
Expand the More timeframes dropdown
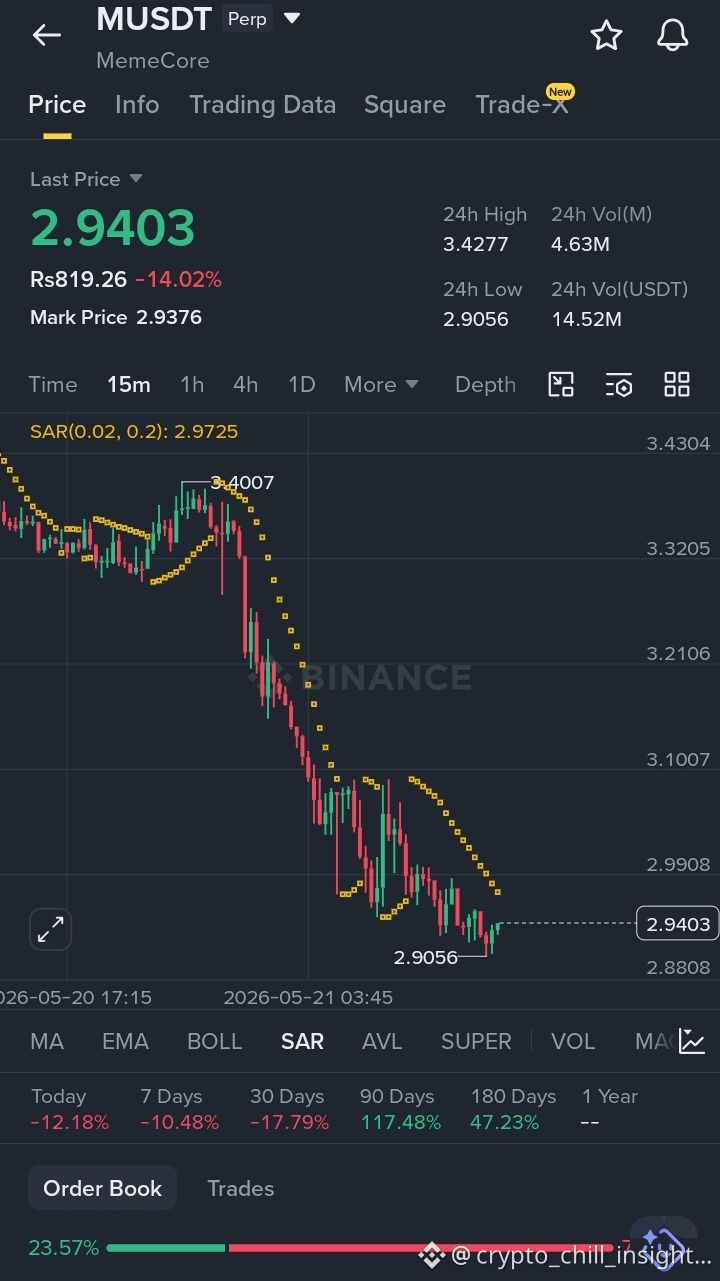coord(381,385)
